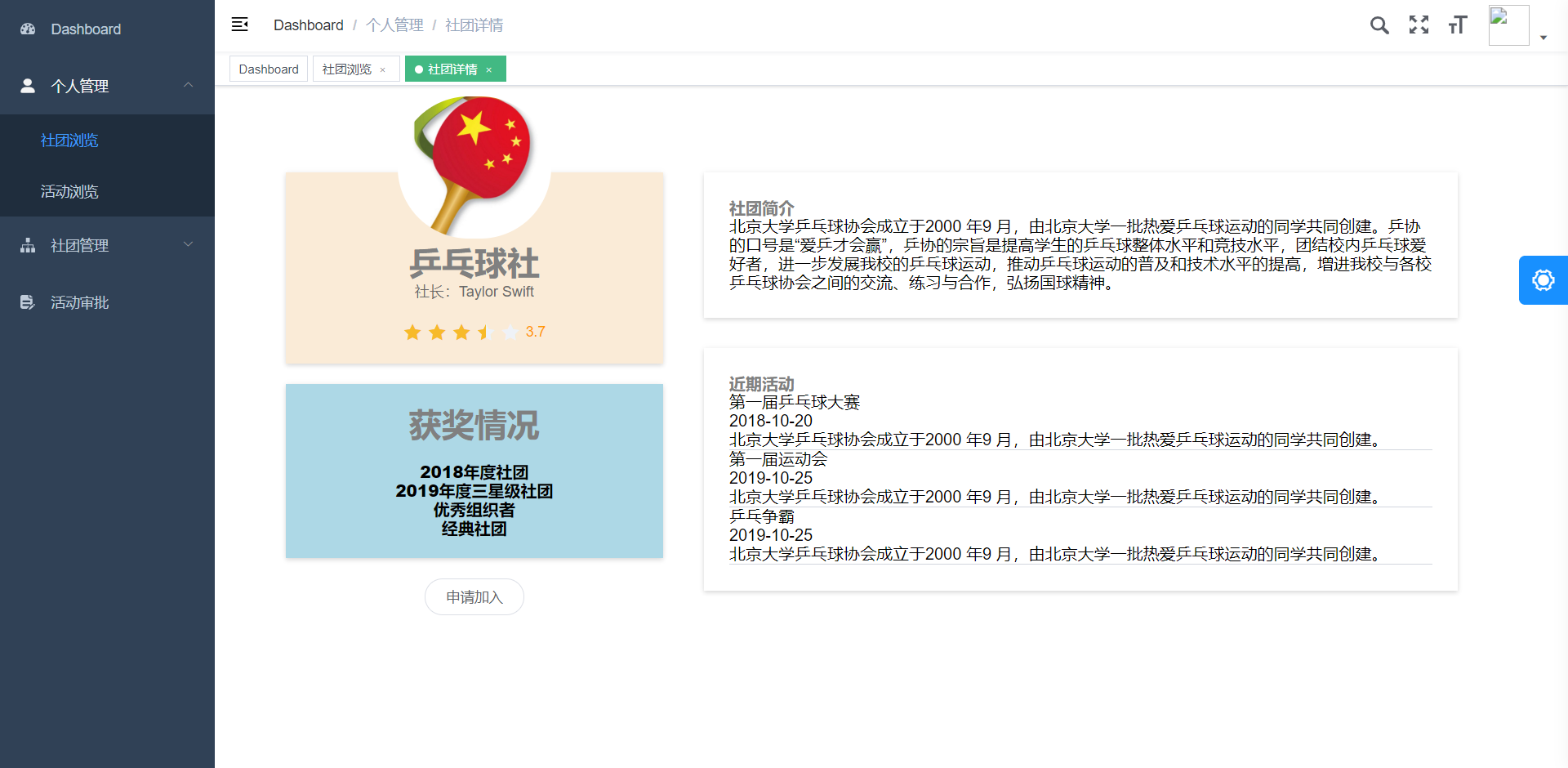1568x768 pixels.
Task: Expand the 社团管理 submenu chevron
Action: pyautogui.click(x=189, y=244)
